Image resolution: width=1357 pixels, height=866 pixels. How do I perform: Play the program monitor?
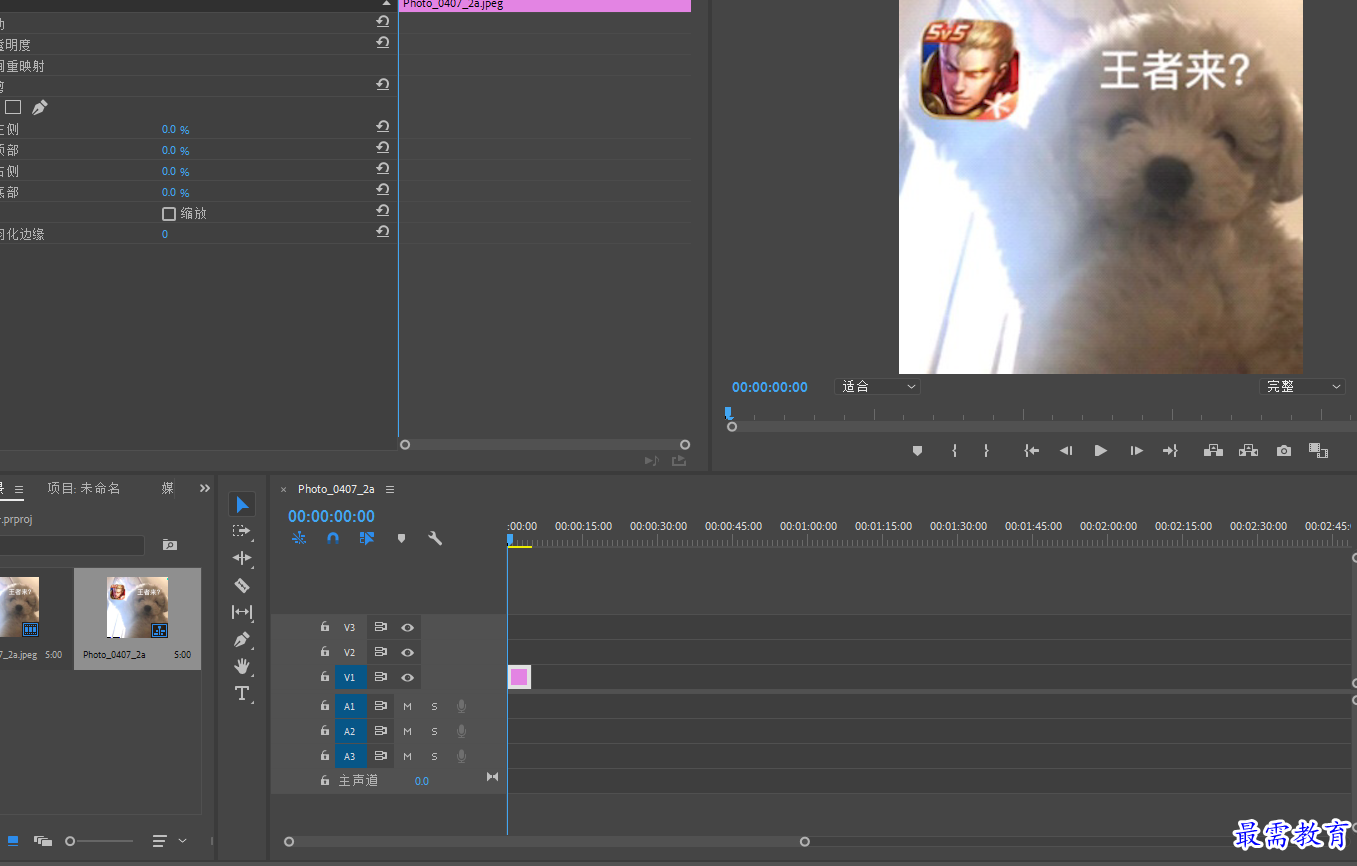point(1101,451)
